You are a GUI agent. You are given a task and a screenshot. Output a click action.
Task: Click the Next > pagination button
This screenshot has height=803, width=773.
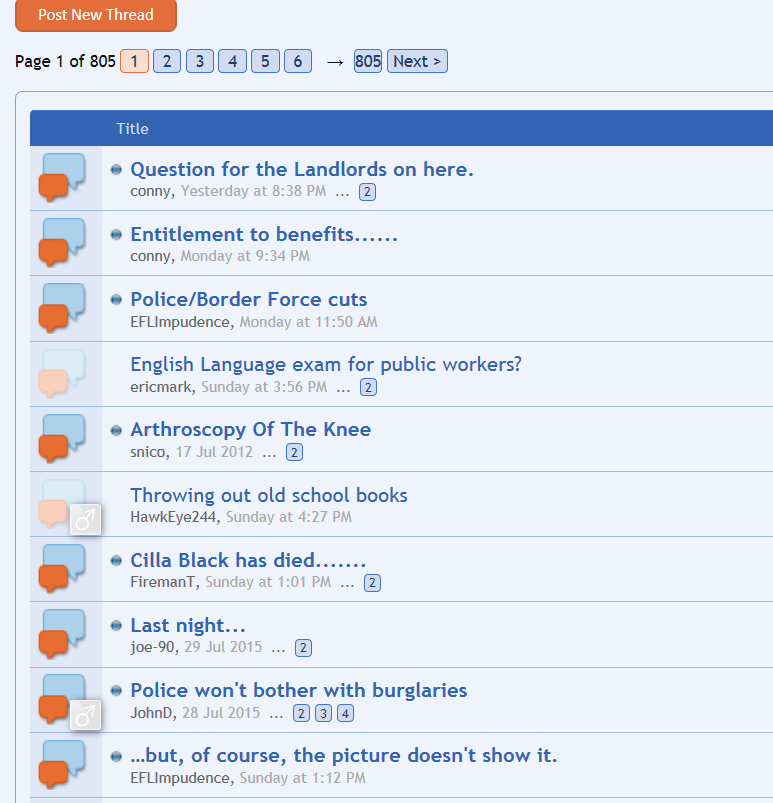[x=417, y=61]
